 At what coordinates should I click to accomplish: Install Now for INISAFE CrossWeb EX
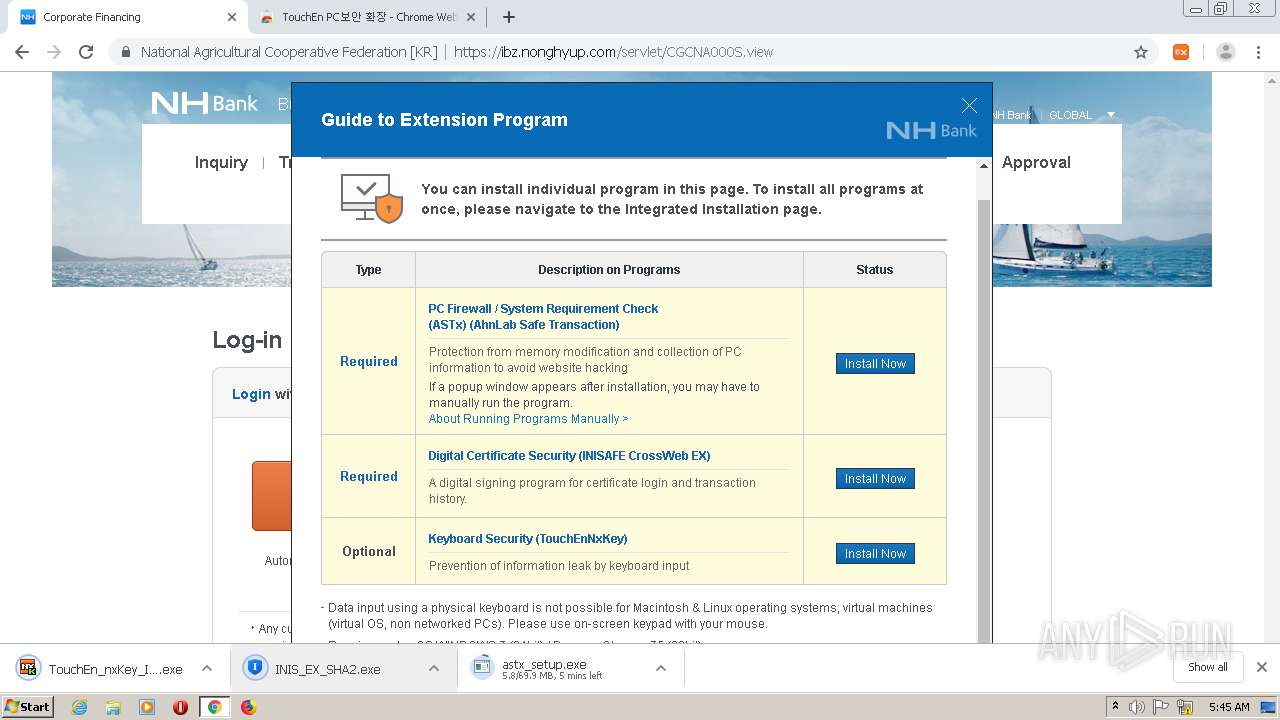875,479
